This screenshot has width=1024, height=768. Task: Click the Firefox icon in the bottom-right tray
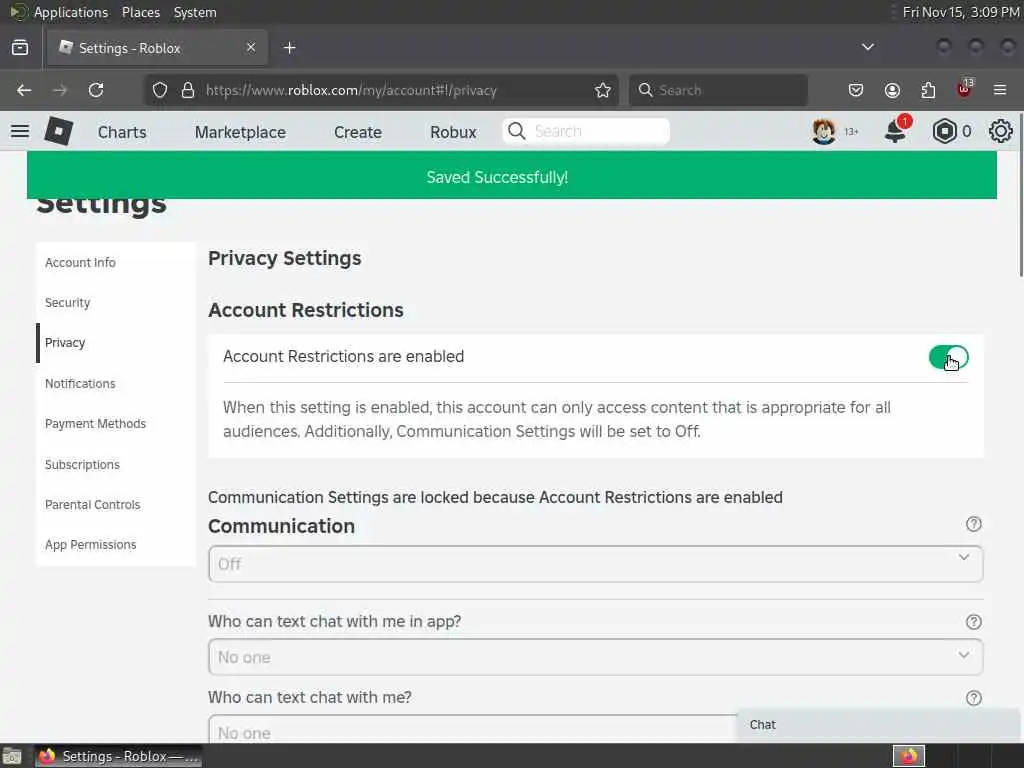point(908,756)
